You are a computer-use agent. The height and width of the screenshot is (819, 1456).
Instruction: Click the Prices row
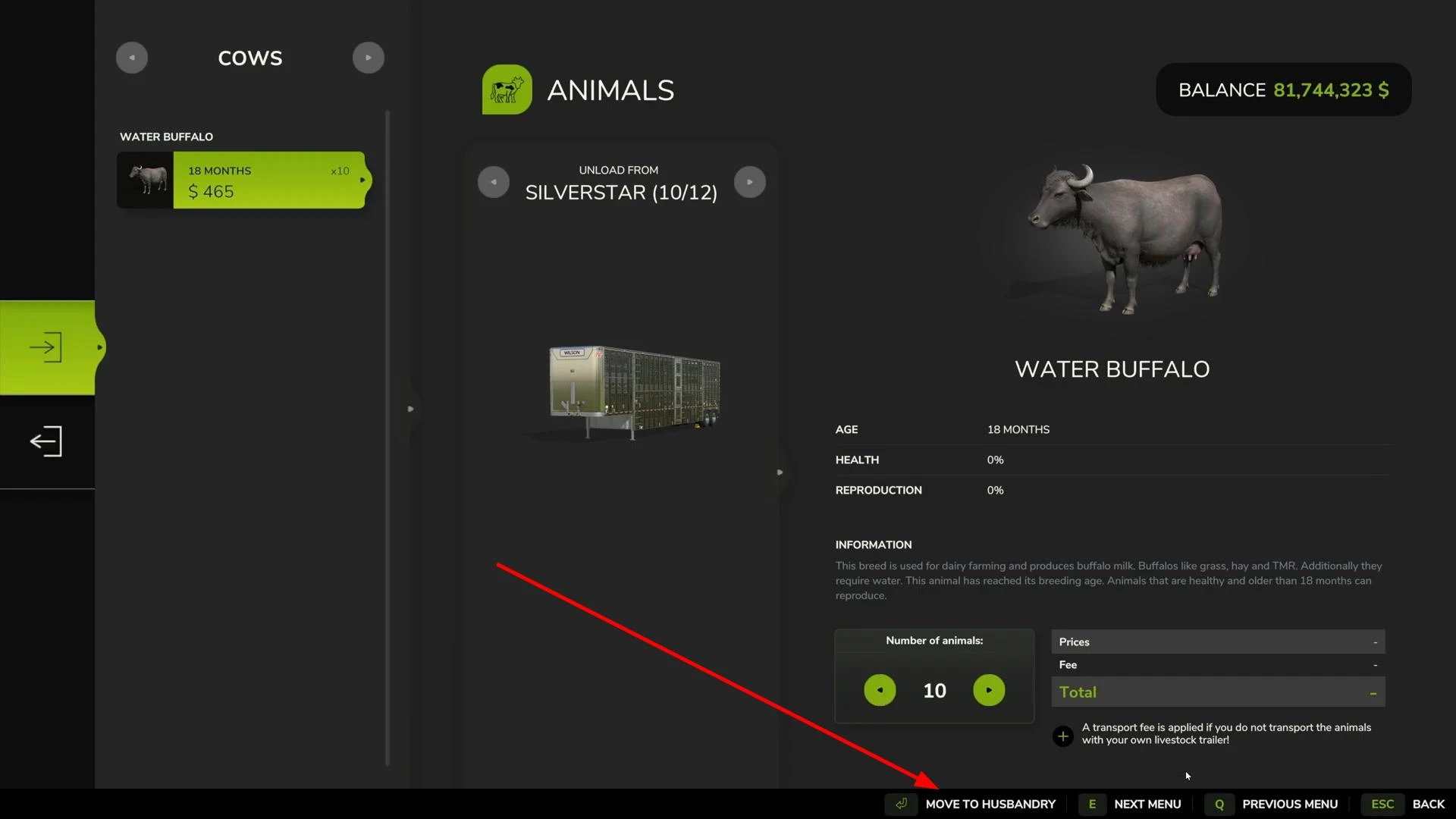coord(1218,642)
